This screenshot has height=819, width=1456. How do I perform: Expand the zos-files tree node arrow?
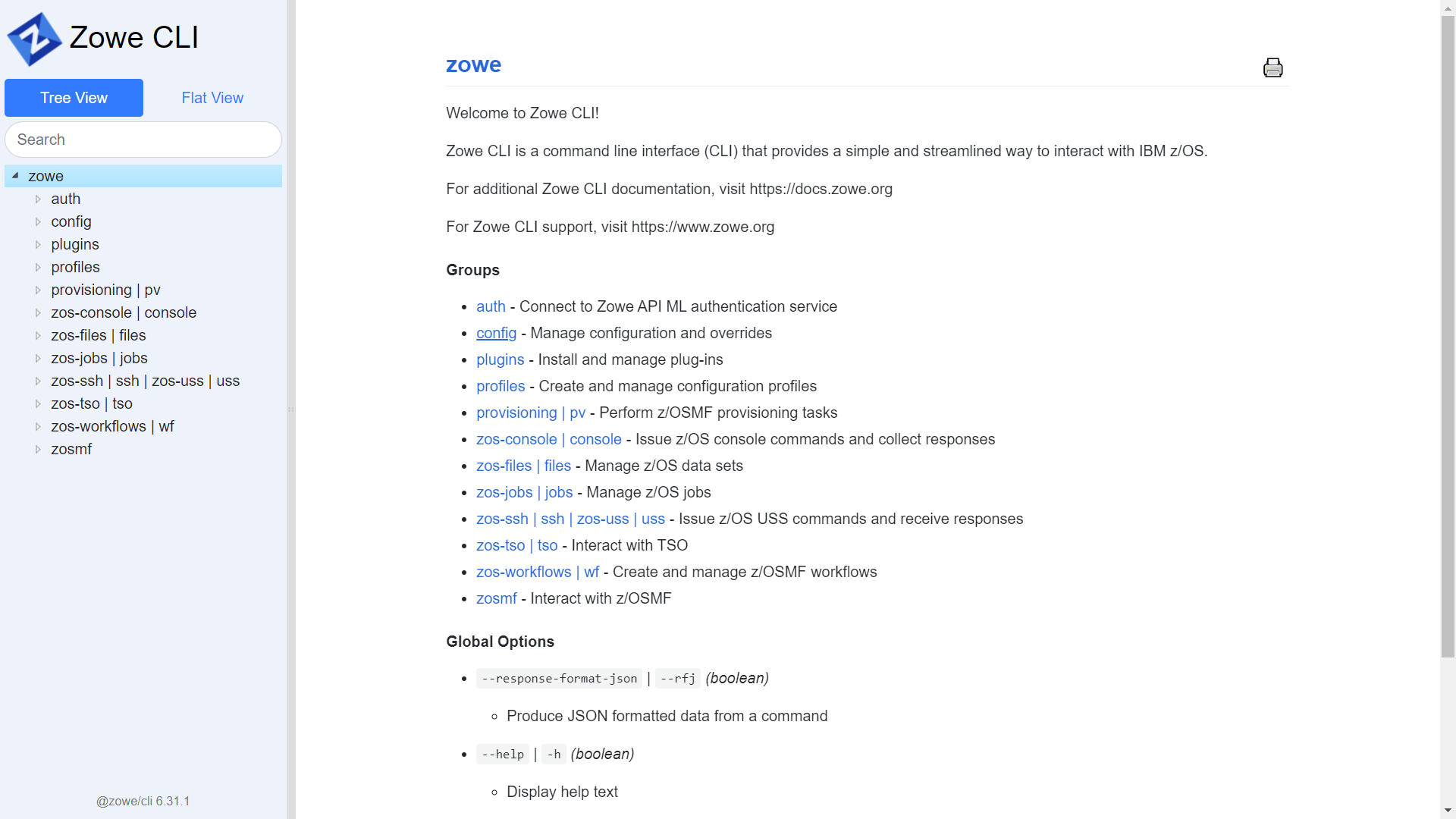pos(38,335)
